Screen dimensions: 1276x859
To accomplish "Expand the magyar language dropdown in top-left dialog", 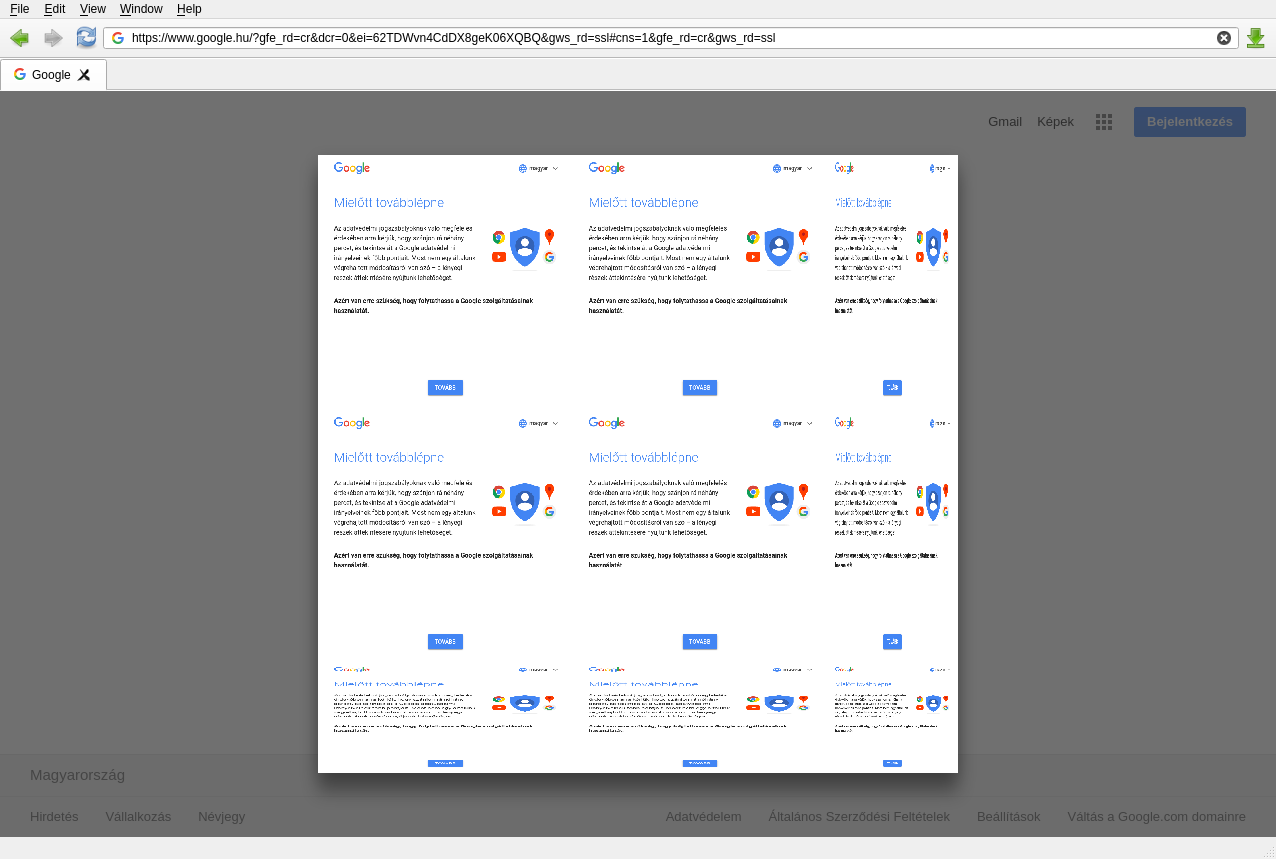I will coord(539,169).
